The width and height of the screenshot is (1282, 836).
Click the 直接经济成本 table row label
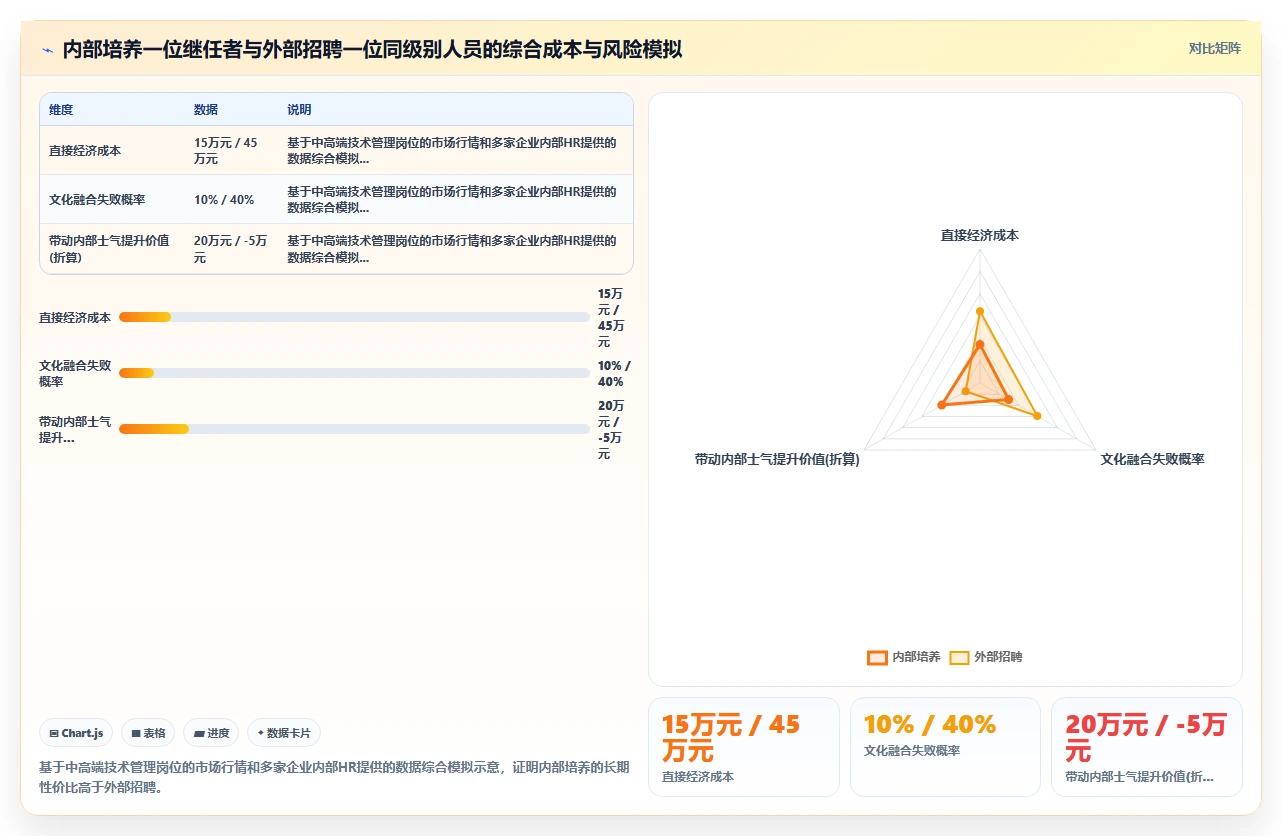pos(85,151)
